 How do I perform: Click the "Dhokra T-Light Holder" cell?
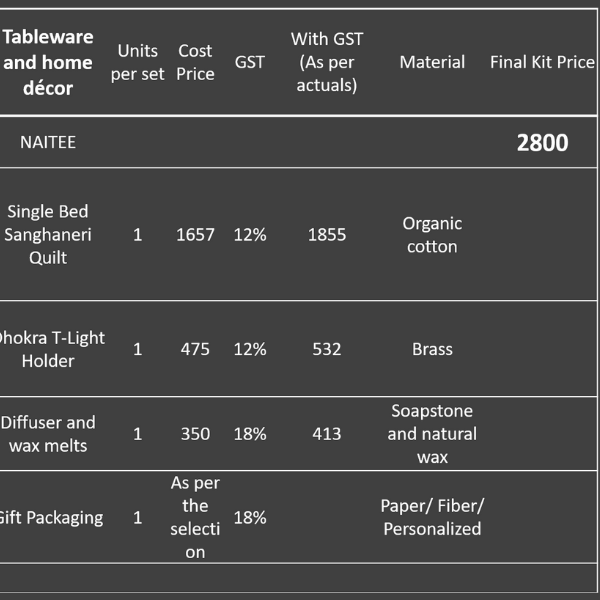(50, 349)
